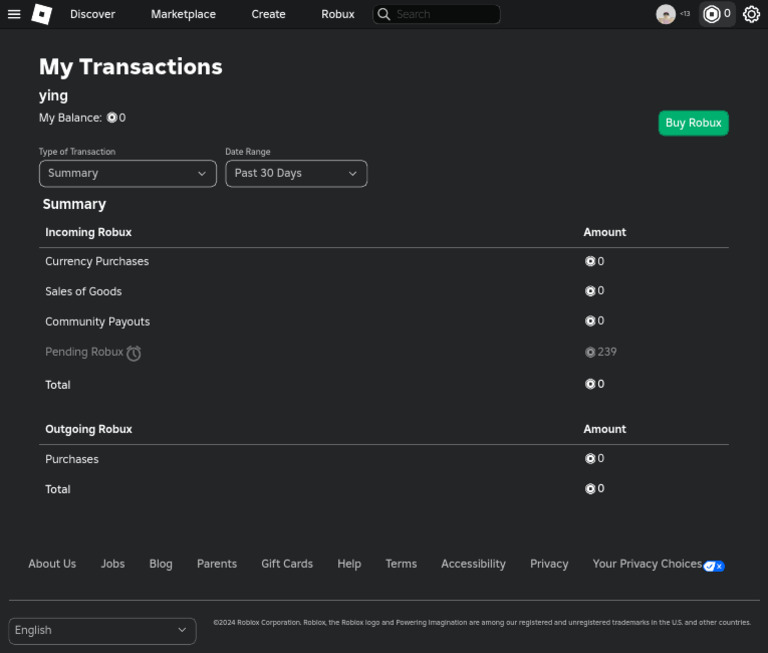Click Robux icon next to My Balance
This screenshot has height=653, width=768.
coord(112,118)
